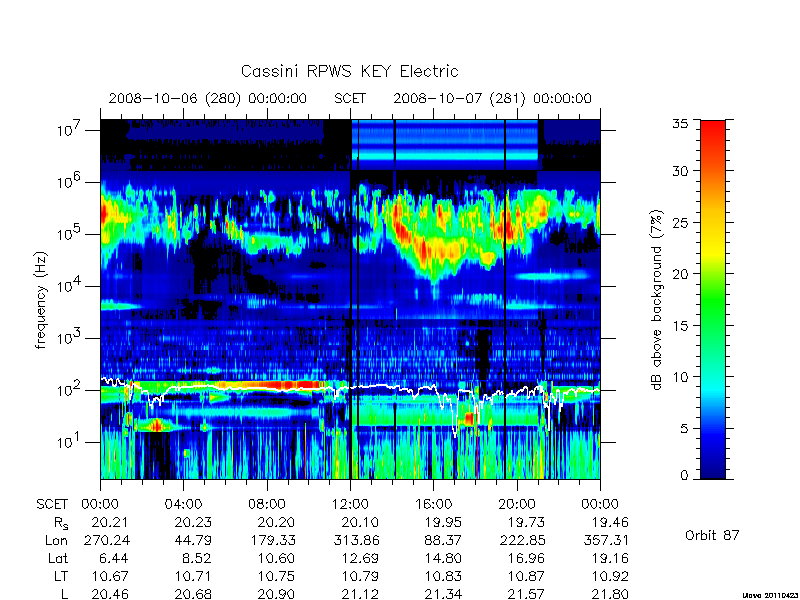Click the 10^2 frequency axis tick label
The image size is (800, 600).
(70, 390)
